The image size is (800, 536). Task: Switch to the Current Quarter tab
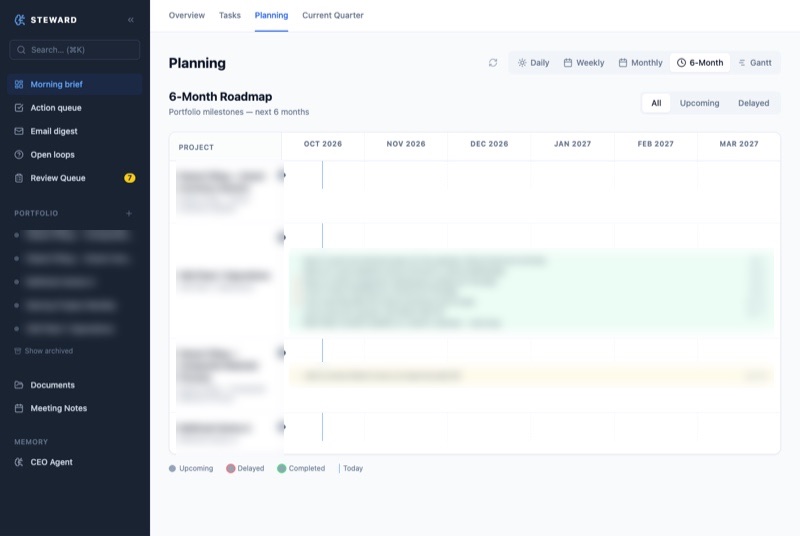tap(333, 15)
